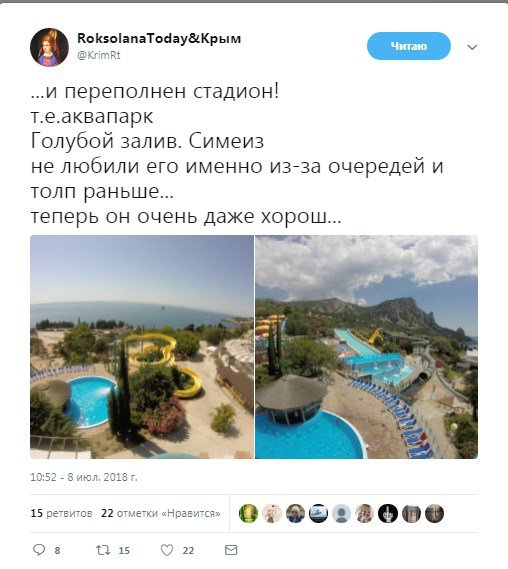The width and height of the screenshot is (508, 569).
Task: Click the first green liker avatar
Action: [x=249, y=513]
